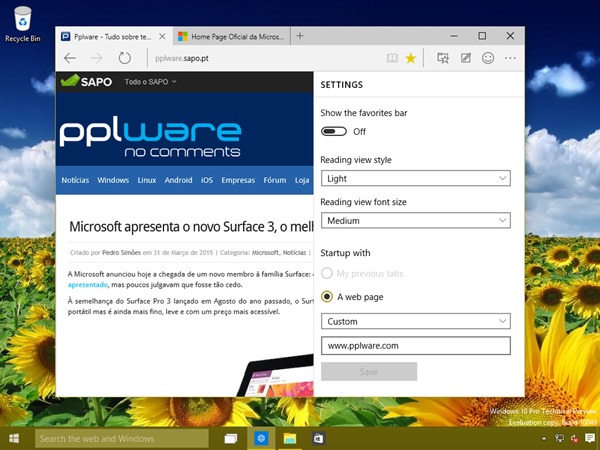Send feedback via smiley face icon

pos(488,58)
